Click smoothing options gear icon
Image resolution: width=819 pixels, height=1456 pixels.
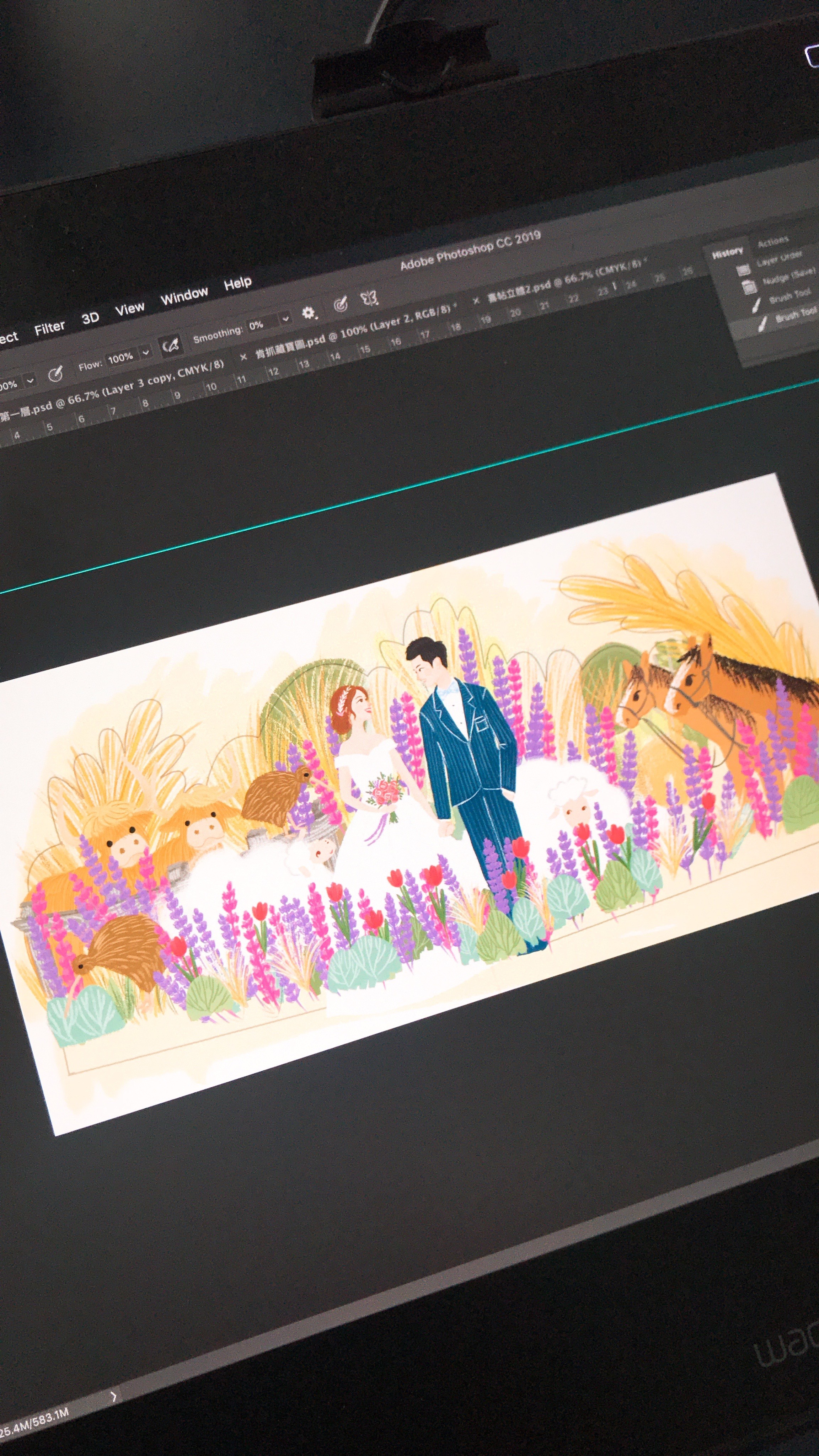(x=309, y=312)
